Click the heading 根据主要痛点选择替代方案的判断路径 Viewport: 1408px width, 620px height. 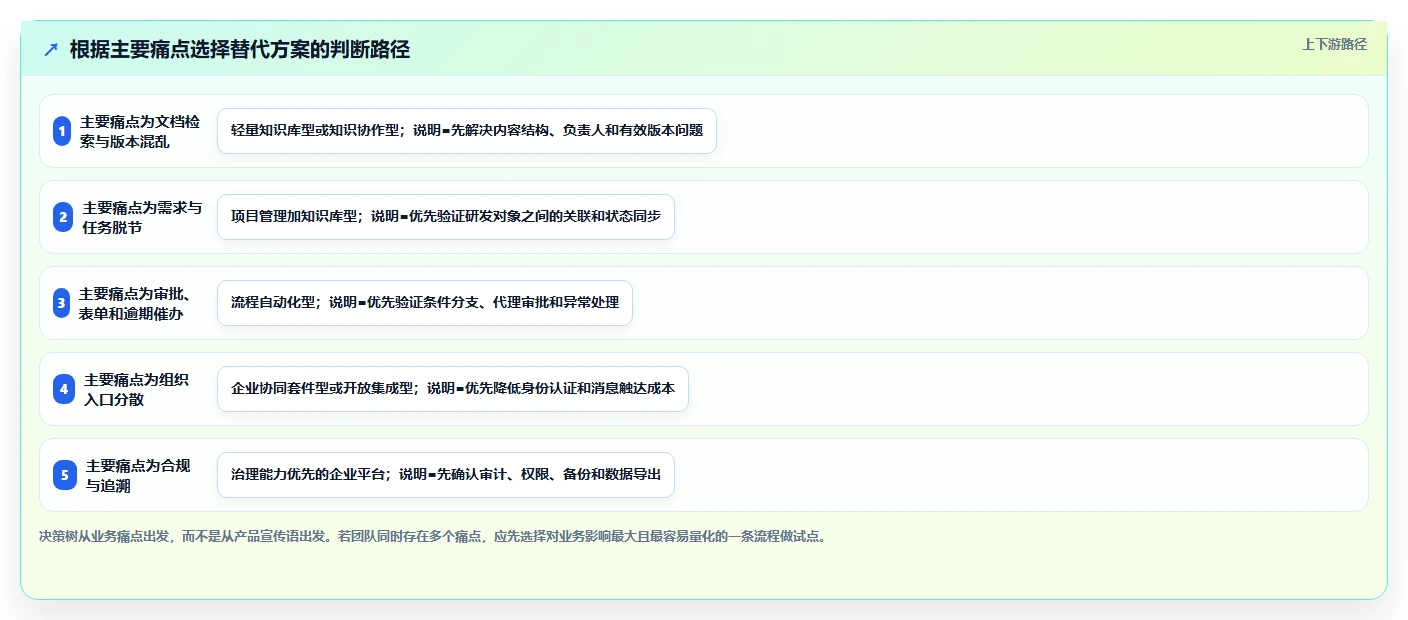(x=240, y=50)
